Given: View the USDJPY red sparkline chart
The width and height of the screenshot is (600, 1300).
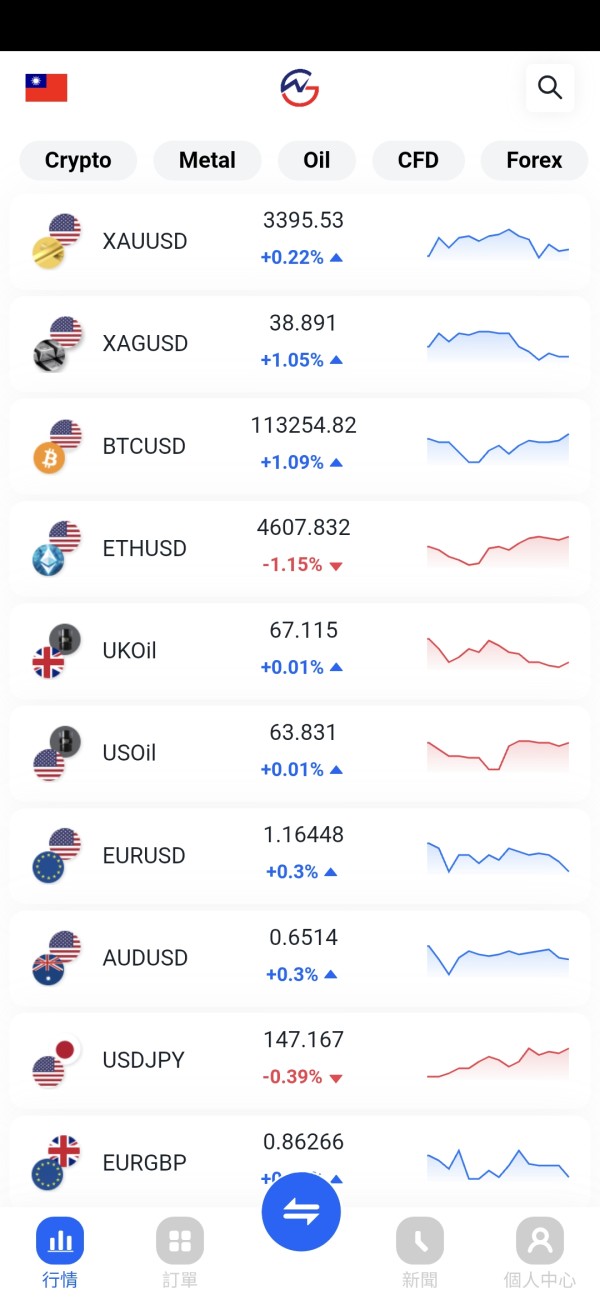Looking at the screenshot, I should pyautogui.click(x=498, y=1061).
